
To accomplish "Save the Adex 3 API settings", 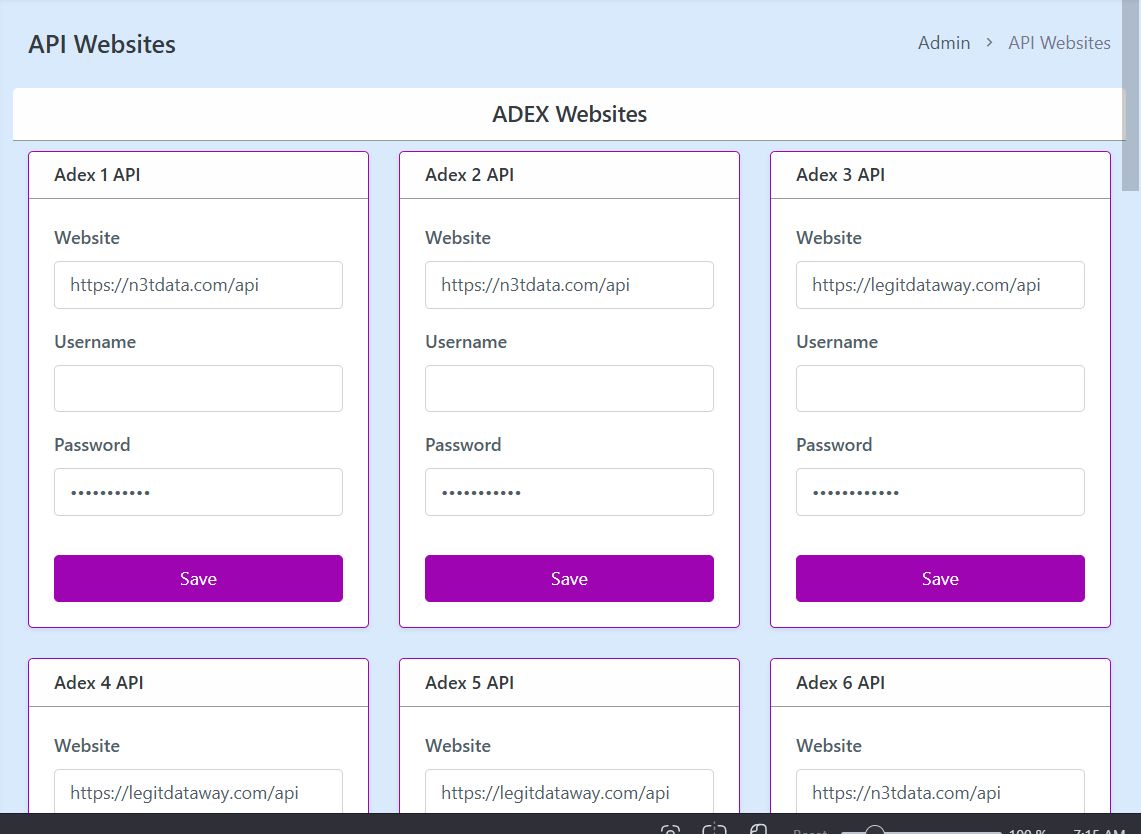I will (x=940, y=579).
